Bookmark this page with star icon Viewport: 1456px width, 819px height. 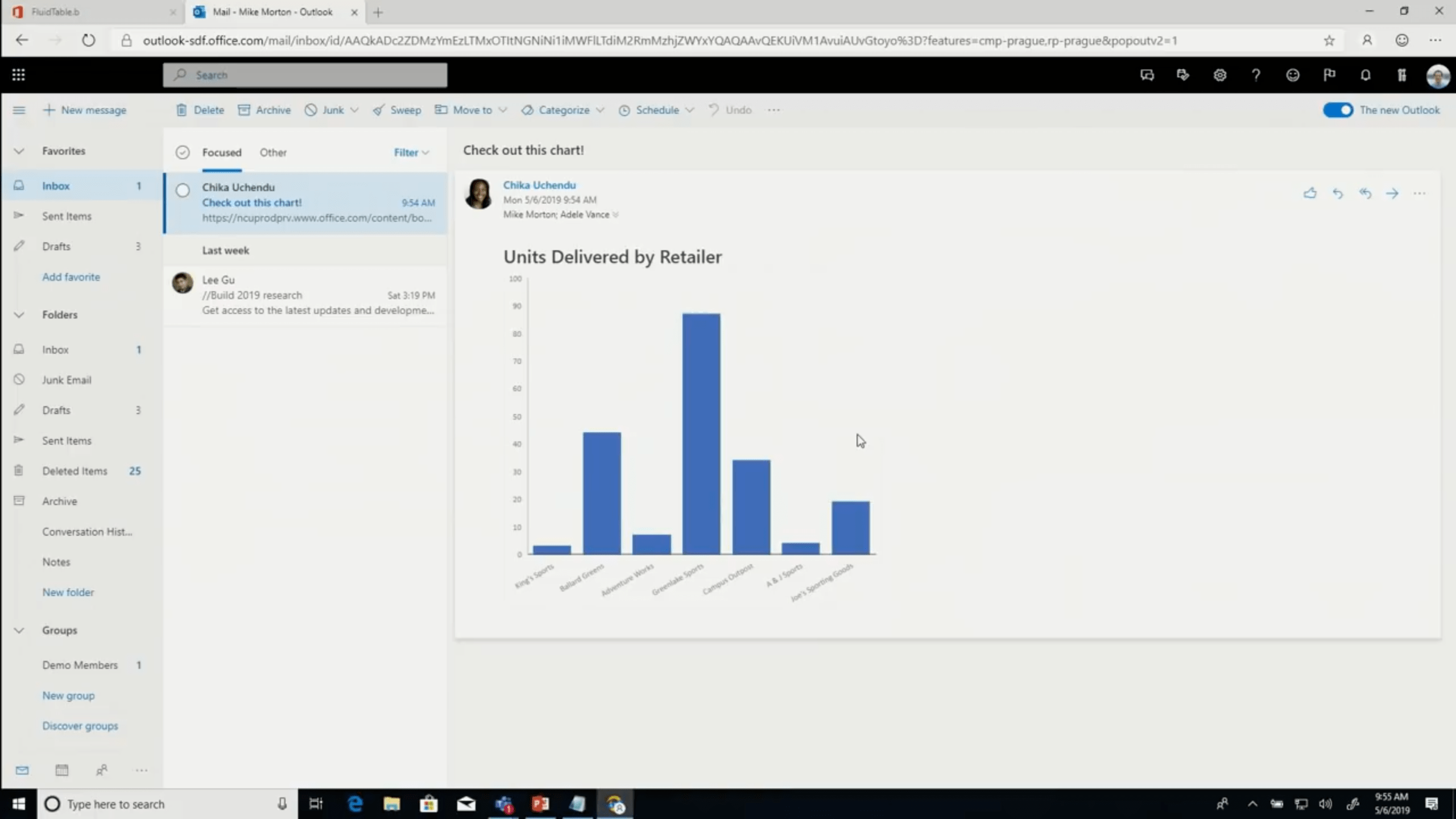pyautogui.click(x=1329, y=40)
